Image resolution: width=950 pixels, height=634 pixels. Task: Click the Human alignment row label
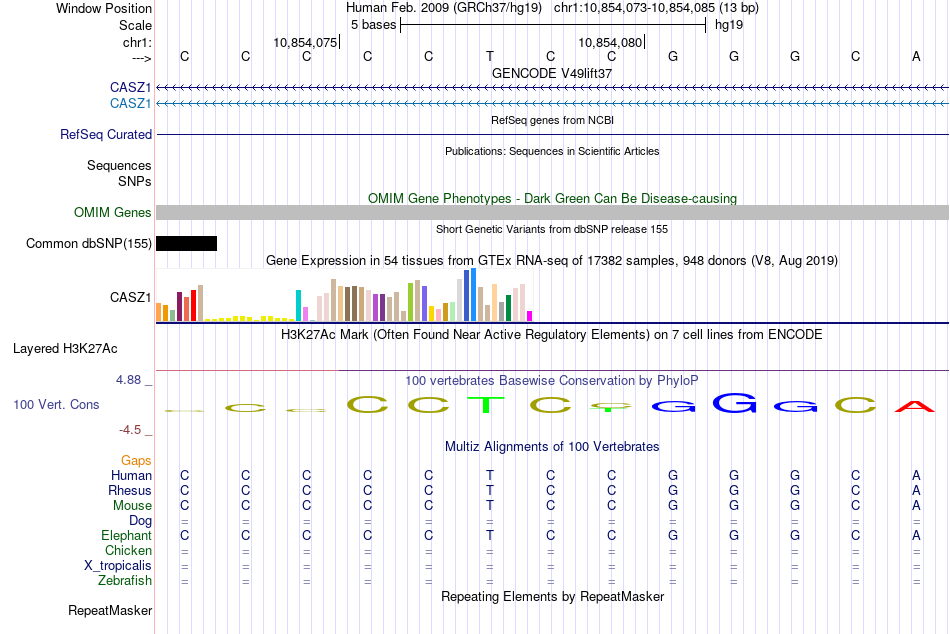click(131, 475)
